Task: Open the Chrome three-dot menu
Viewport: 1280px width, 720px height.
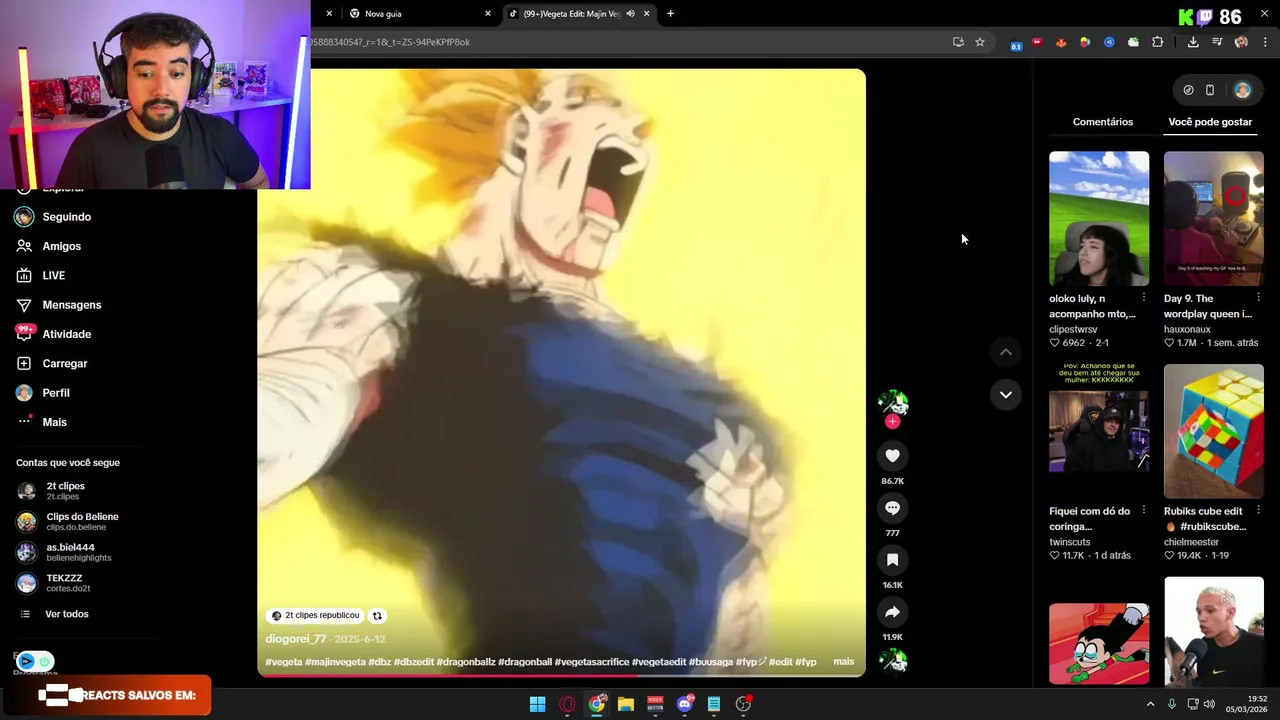Action: click(1265, 42)
